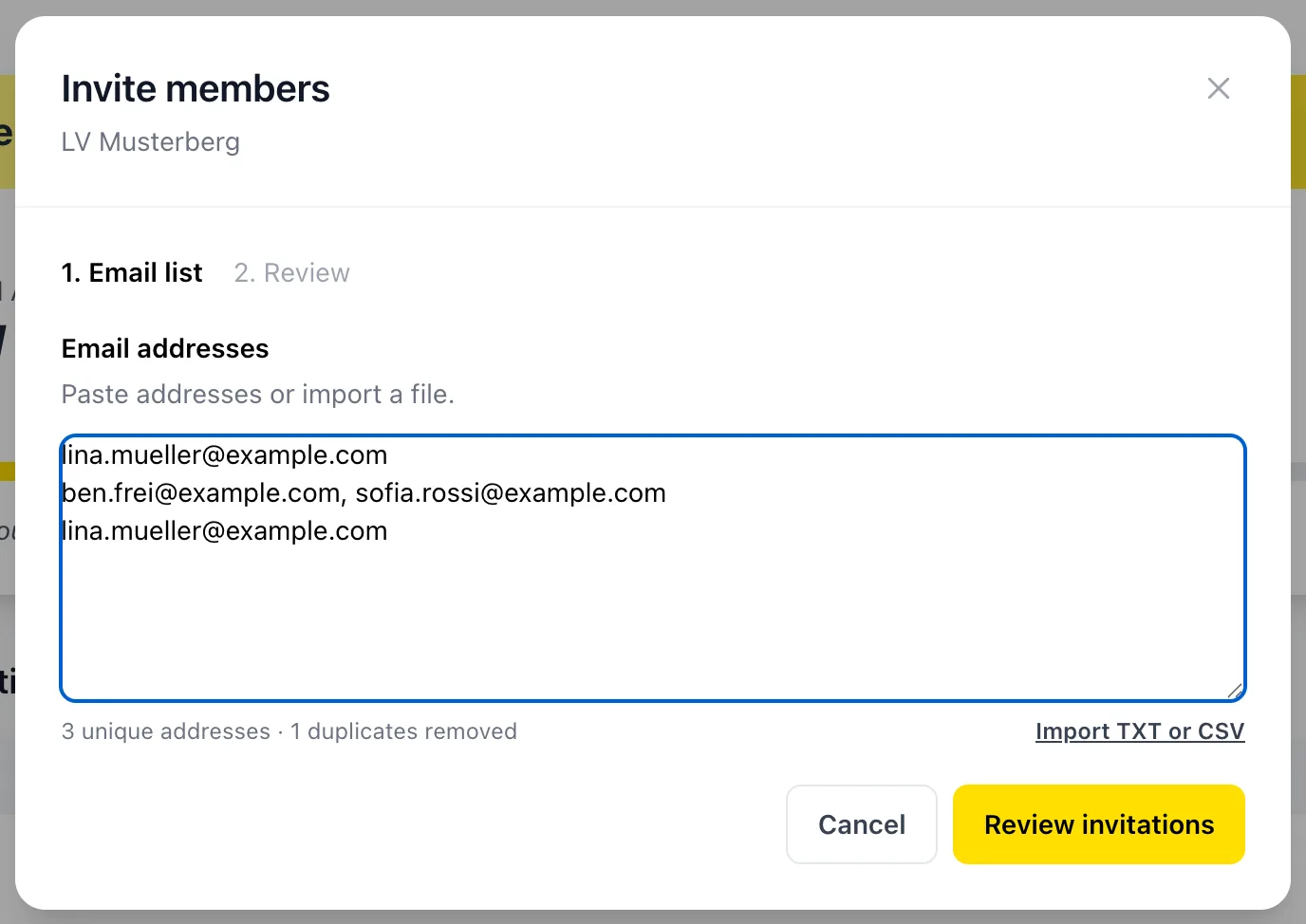This screenshot has width=1306, height=924.
Task: Click the 'Paste addresses or import a file.' hint
Action: [258, 395]
